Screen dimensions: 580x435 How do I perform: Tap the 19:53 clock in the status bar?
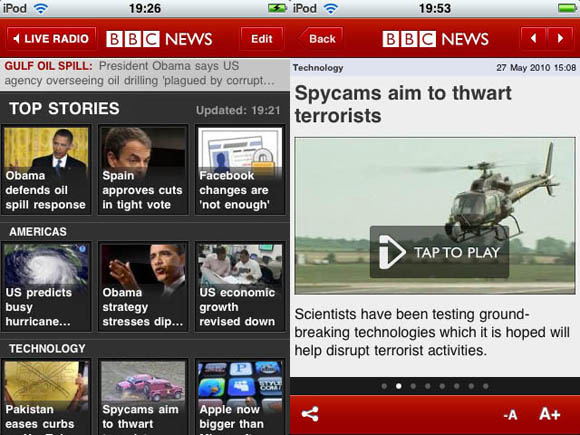click(x=435, y=8)
